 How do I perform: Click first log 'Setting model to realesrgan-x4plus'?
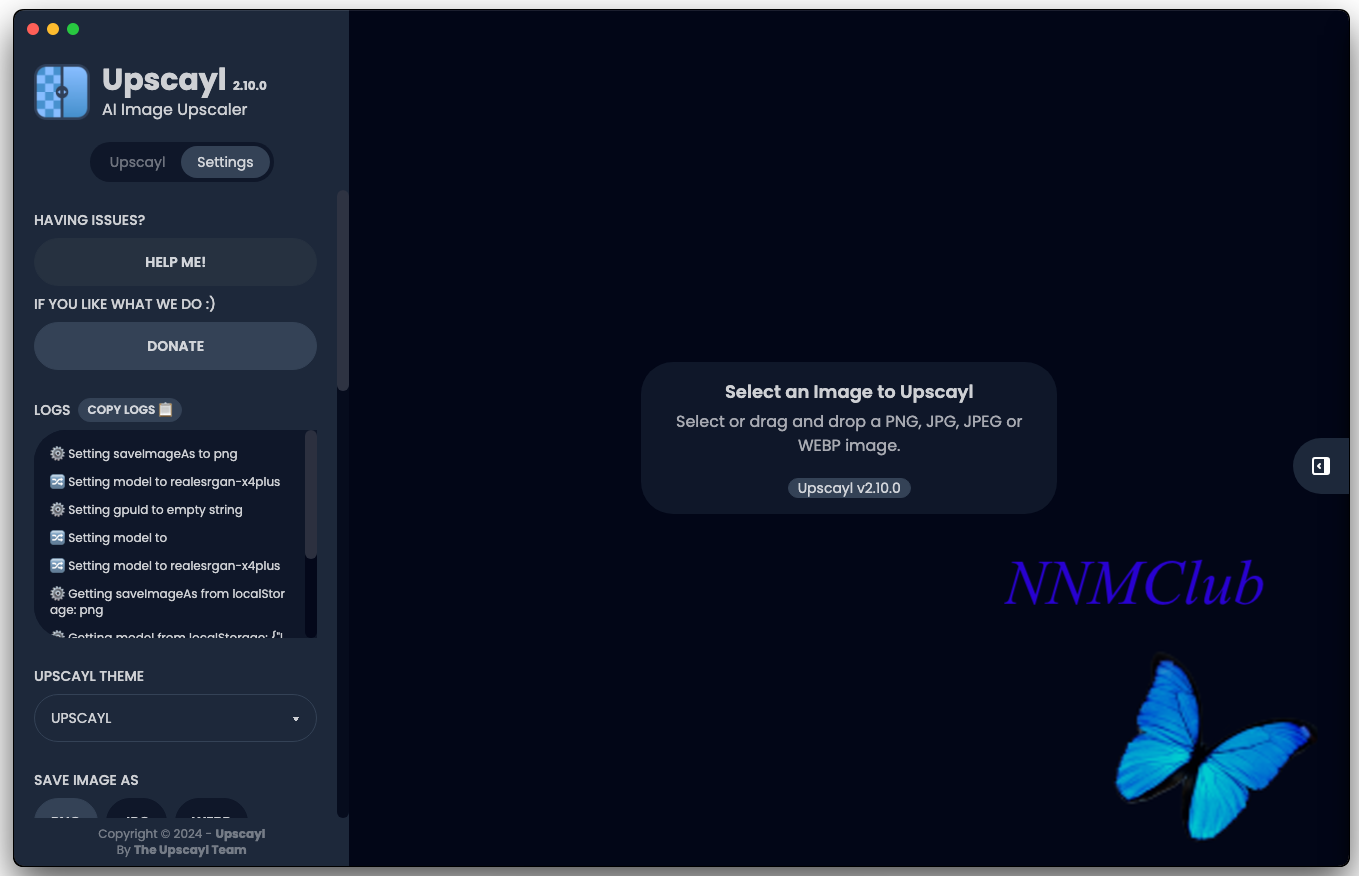point(165,481)
